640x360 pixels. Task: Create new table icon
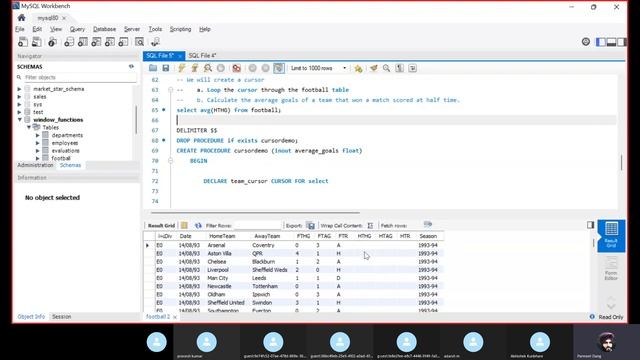[82, 42]
